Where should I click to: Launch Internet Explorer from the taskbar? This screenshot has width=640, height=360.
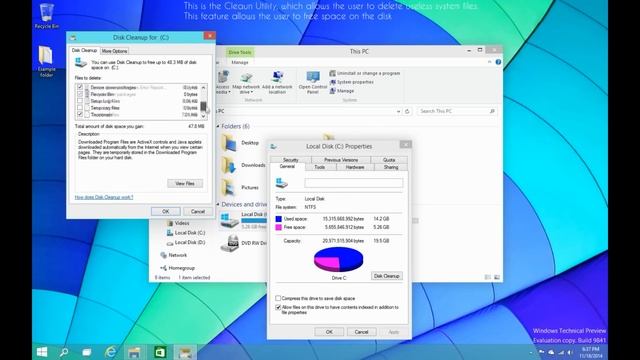tap(111, 352)
